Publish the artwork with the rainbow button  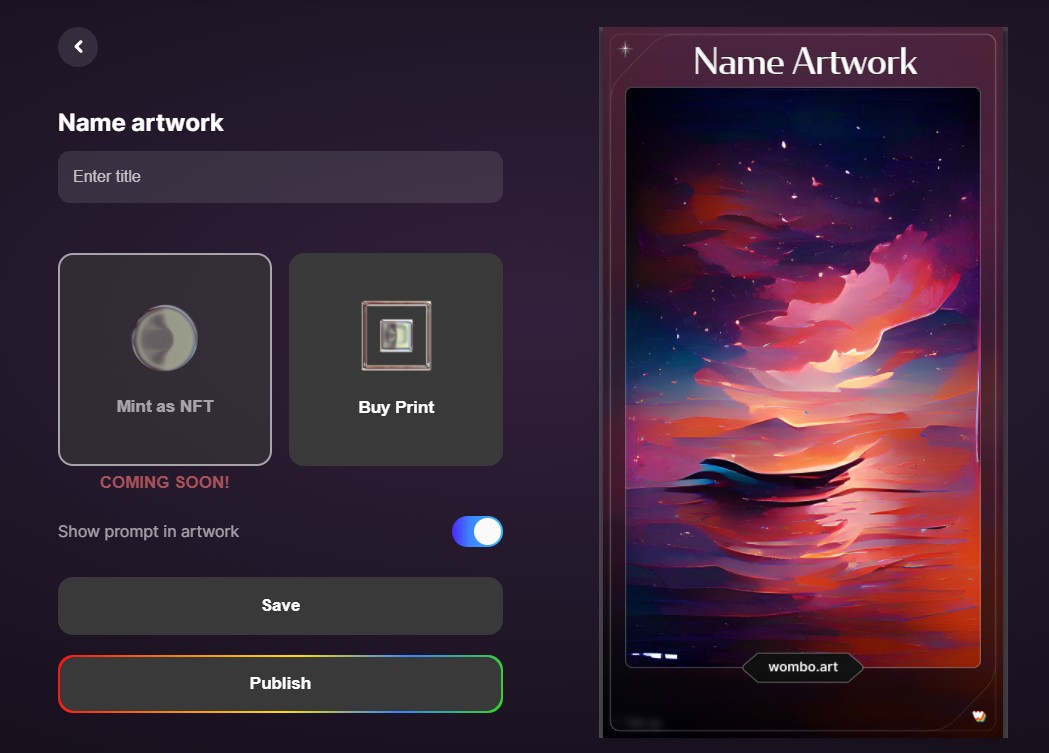click(280, 684)
